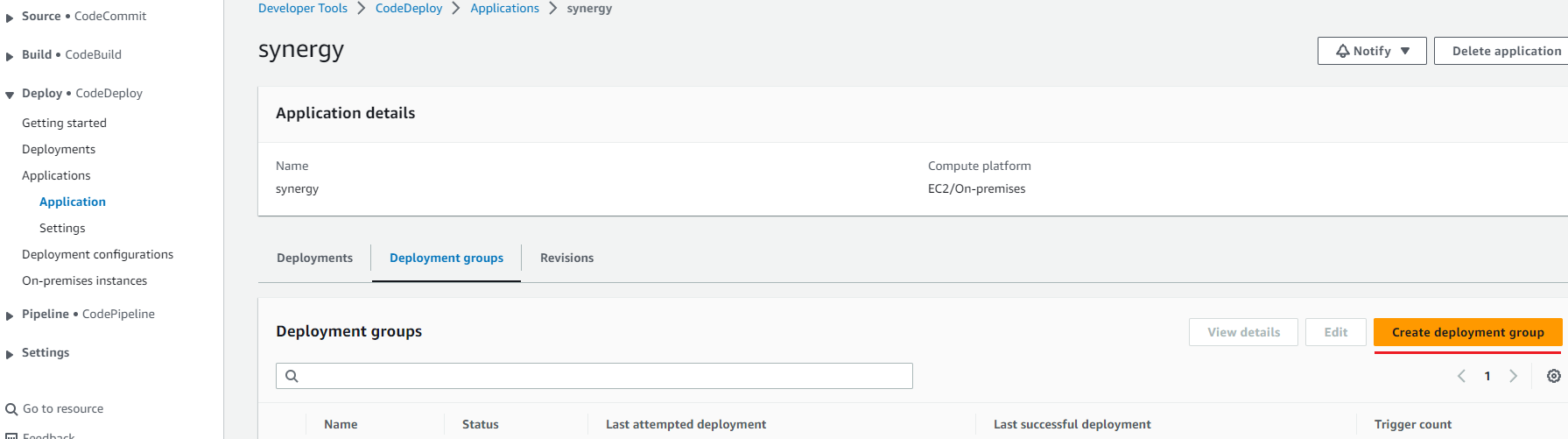
Task: Click the magnifier icon in search field
Action: 292,377
